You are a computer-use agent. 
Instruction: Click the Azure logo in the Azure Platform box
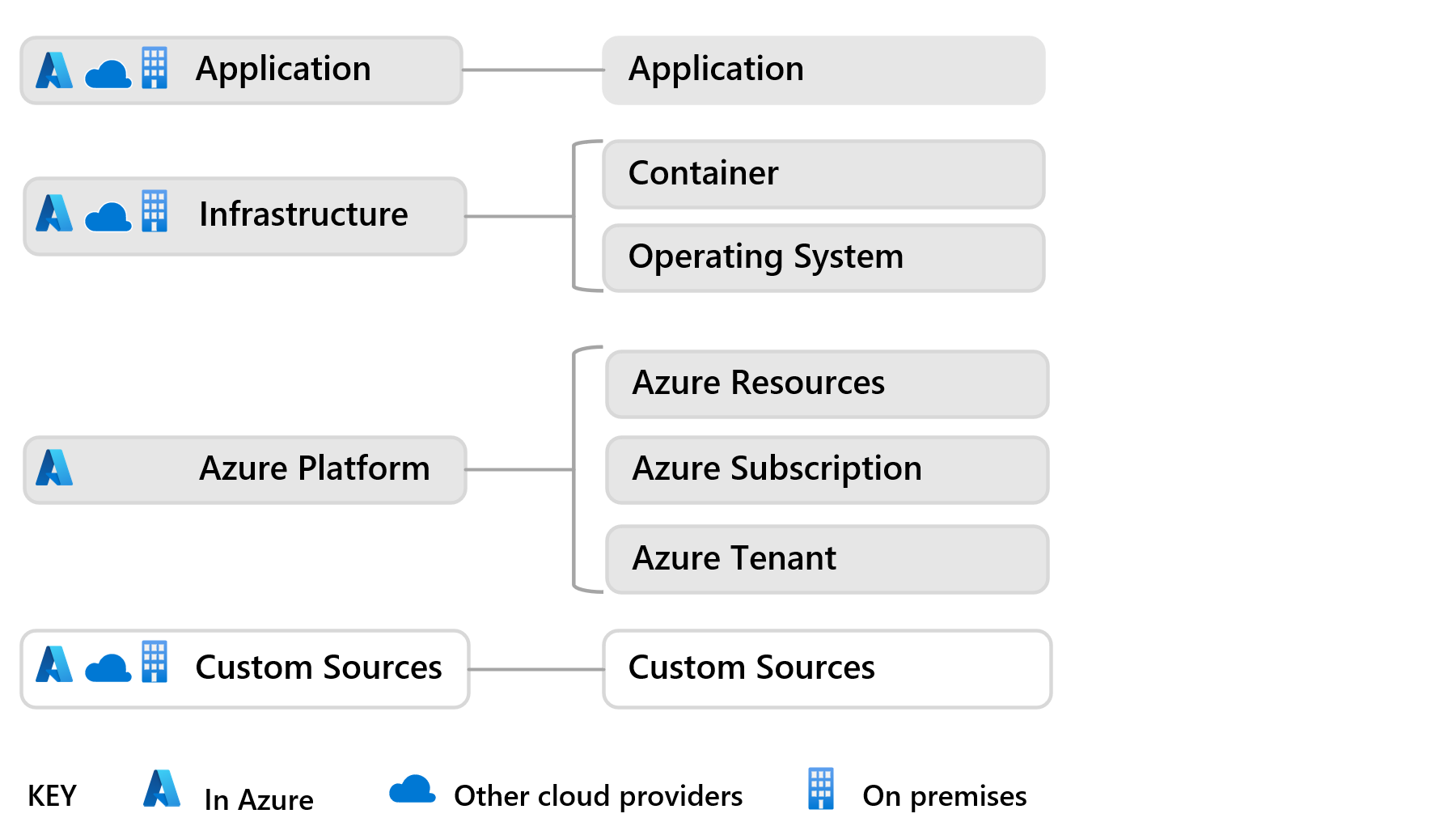tap(54, 467)
